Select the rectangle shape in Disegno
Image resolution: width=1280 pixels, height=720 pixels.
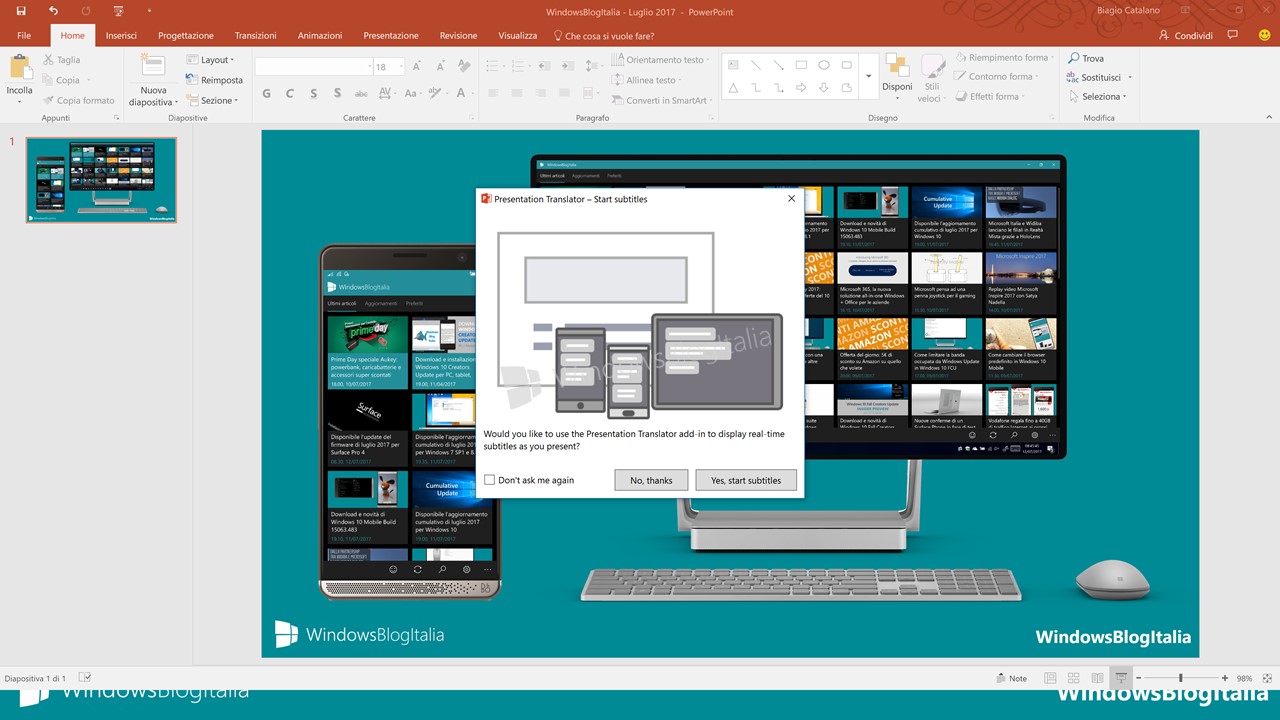click(x=801, y=65)
